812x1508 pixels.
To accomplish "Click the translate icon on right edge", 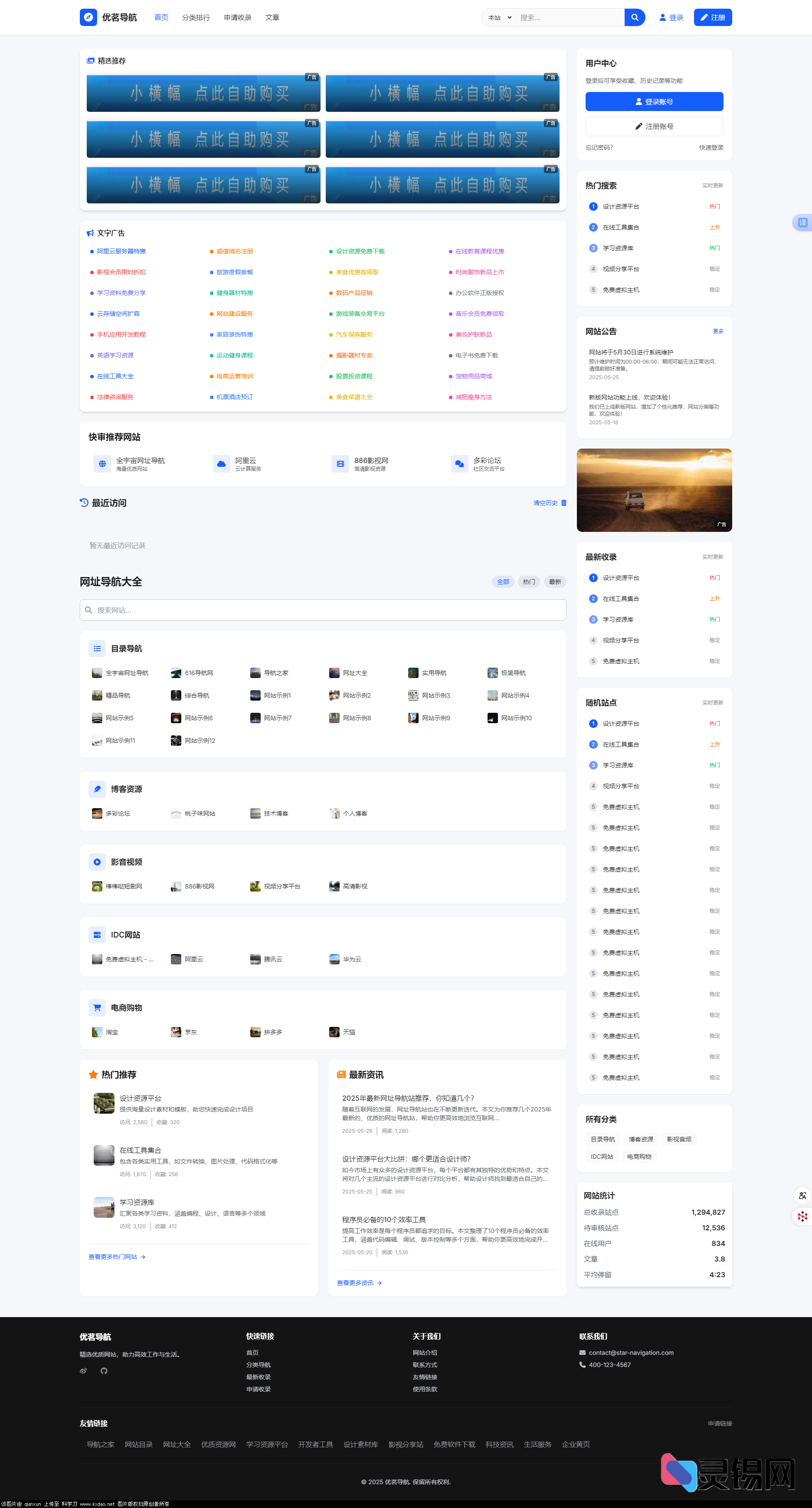I will pyautogui.click(x=802, y=223).
